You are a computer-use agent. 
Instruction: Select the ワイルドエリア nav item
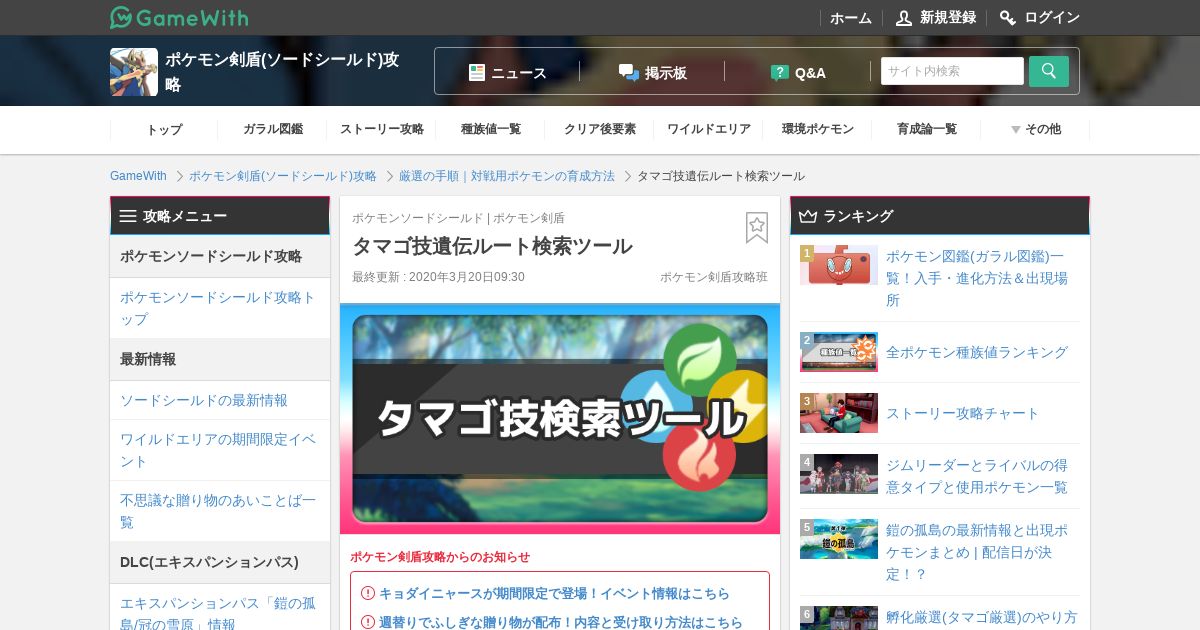pyautogui.click(x=709, y=129)
